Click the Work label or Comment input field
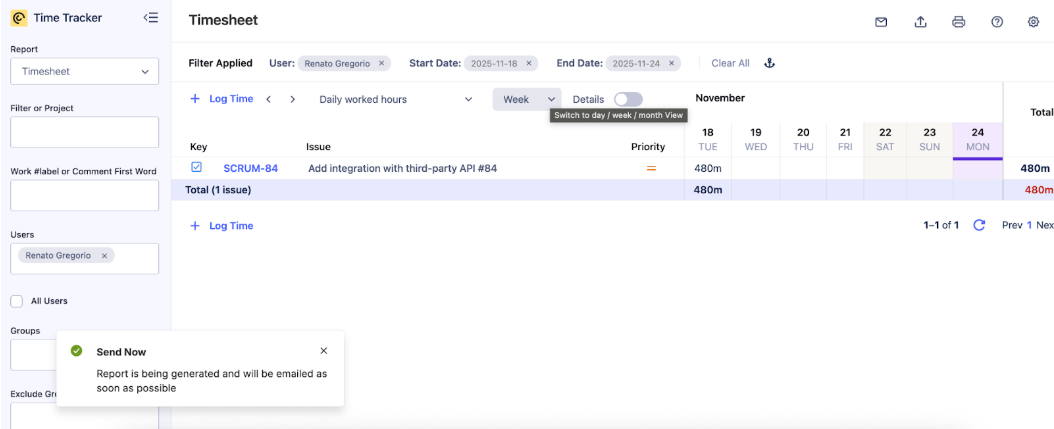This screenshot has width=1054, height=429. (85, 196)
